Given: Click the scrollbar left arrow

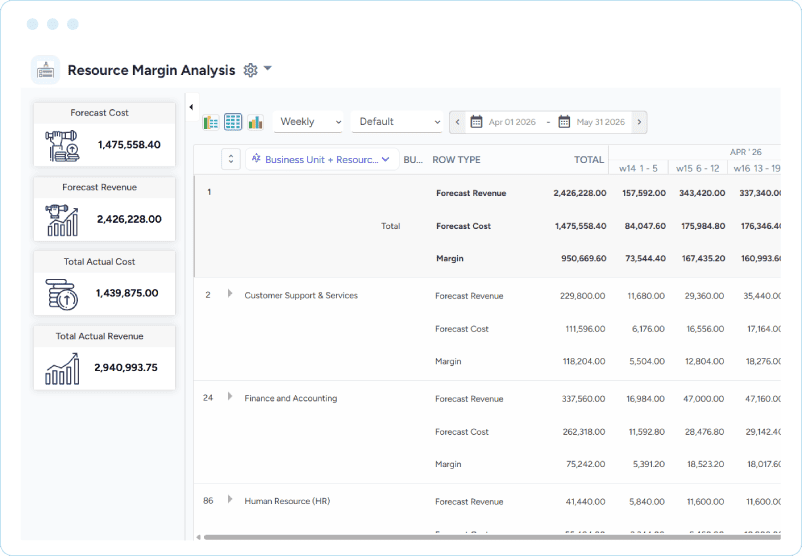Looking at the screenshot, I should point(198,537).
